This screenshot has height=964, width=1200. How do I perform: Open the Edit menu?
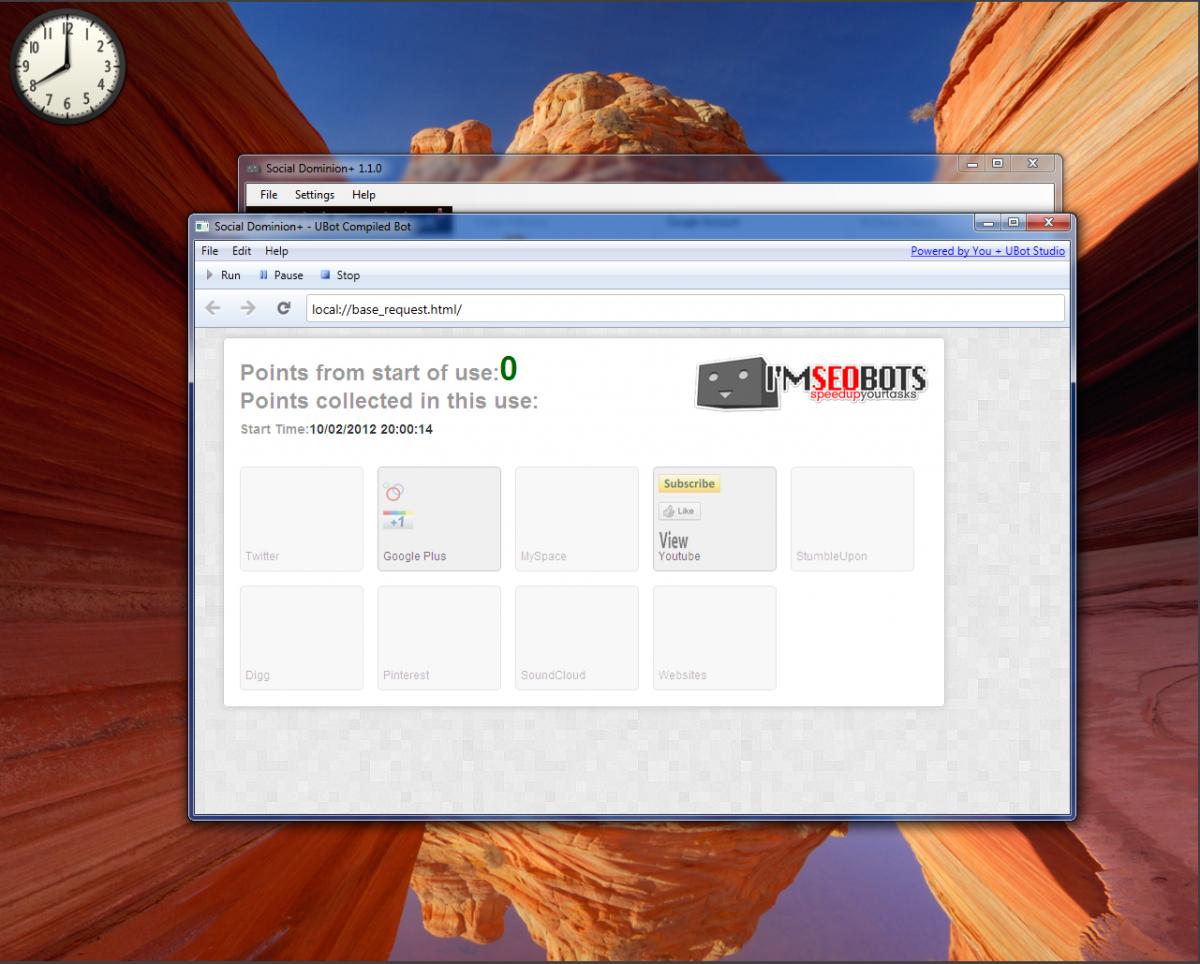click(x=242, y=251)
